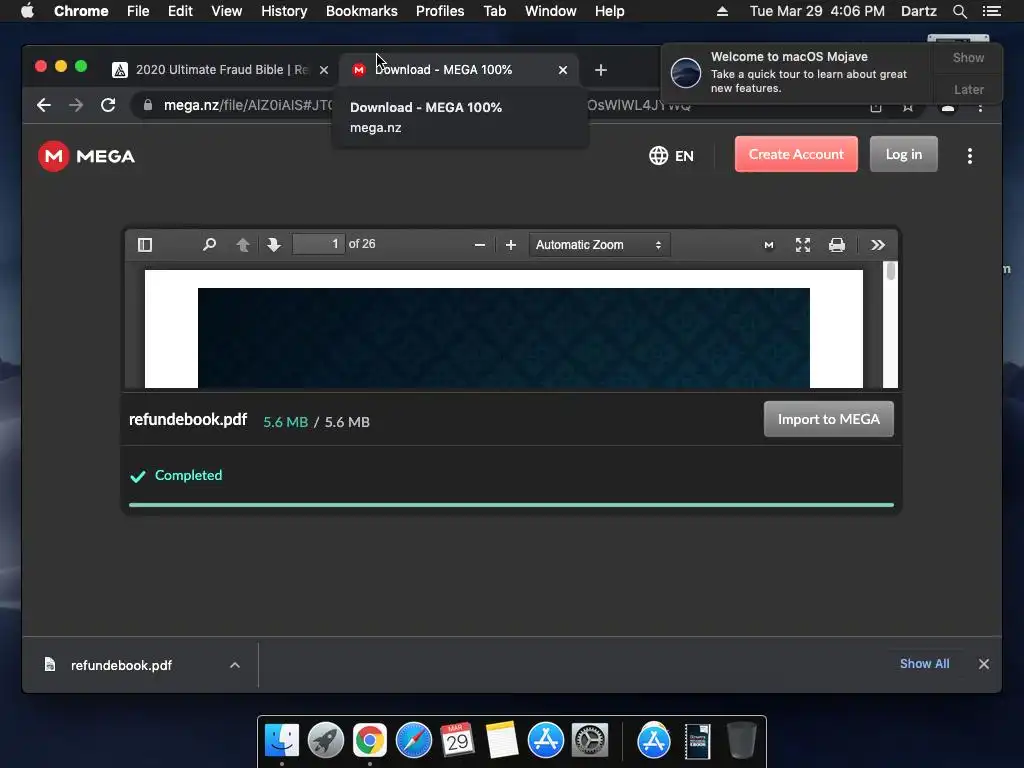
Task: Click the browser forward arrow
Action: point(76,105)
